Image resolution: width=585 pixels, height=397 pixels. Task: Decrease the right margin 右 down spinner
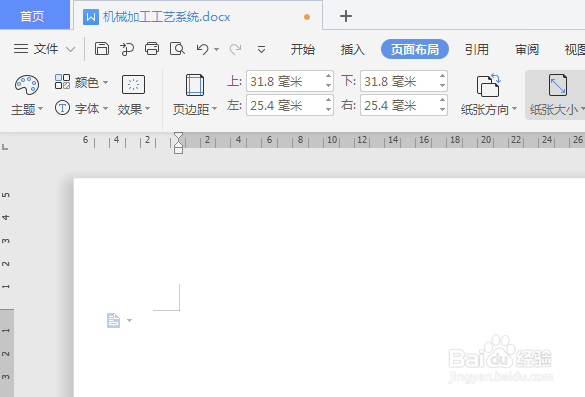442,110
